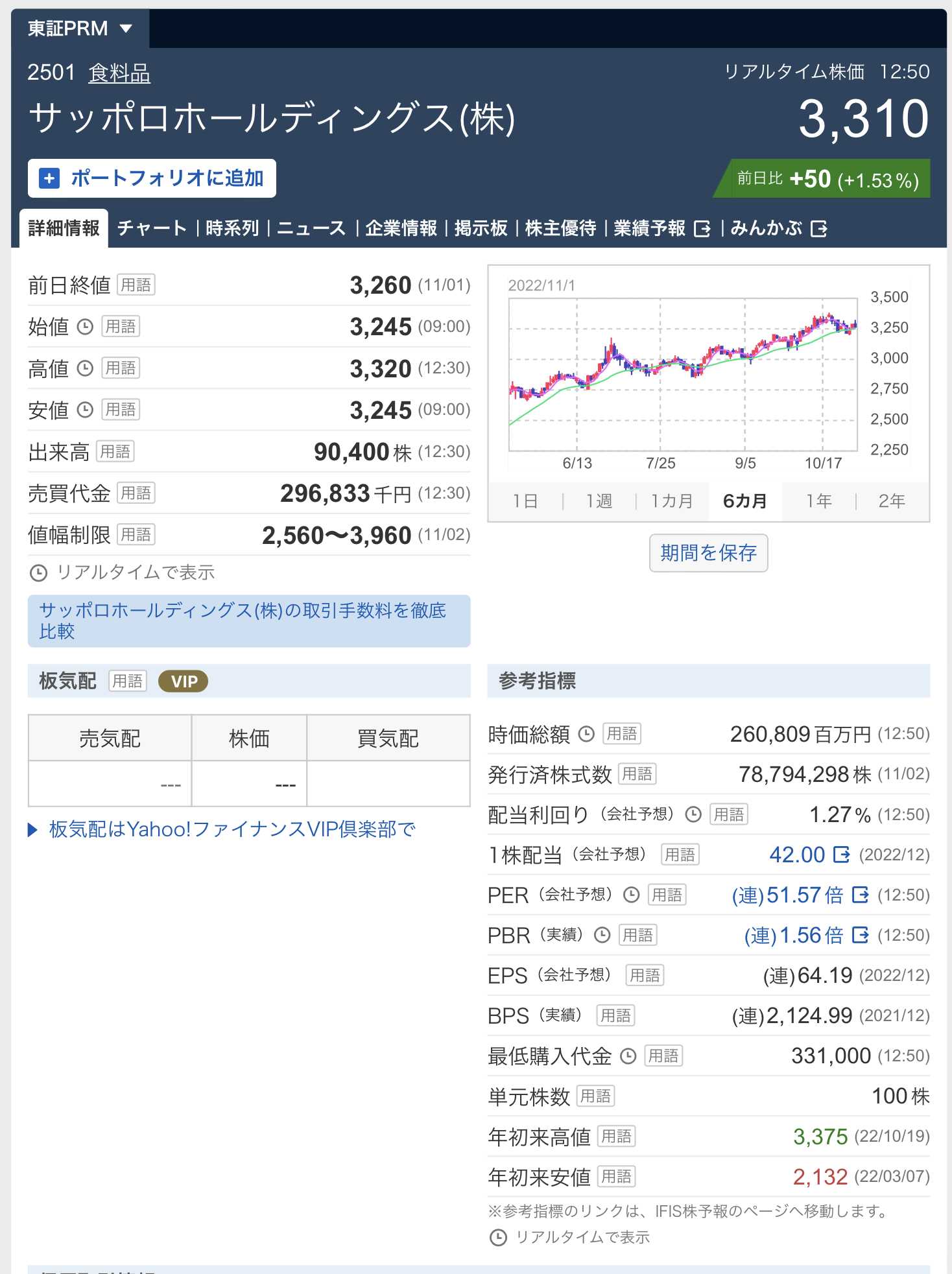
Task: Click the plus icon on portfolio button
Action: point(49,178)
